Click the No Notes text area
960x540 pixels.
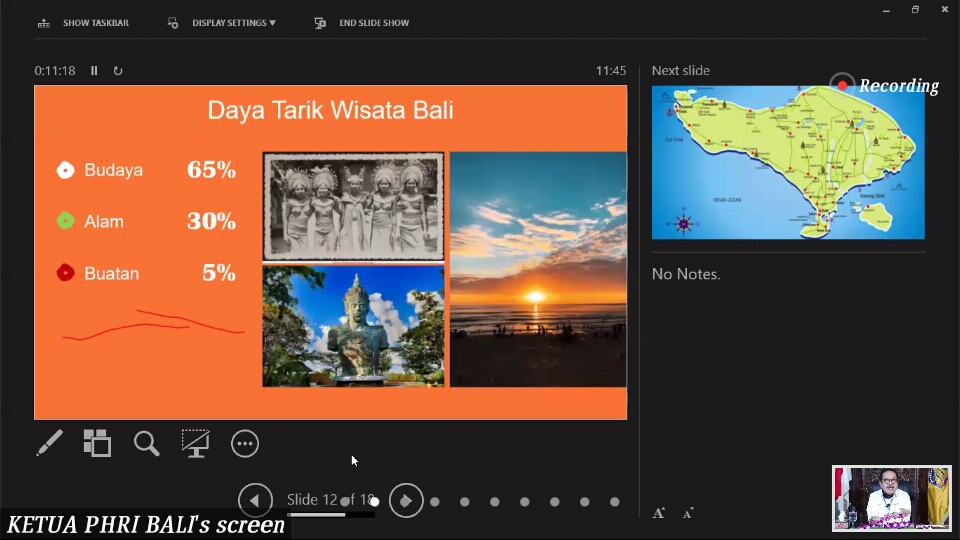pyautogui.click(x=686, y=274)
